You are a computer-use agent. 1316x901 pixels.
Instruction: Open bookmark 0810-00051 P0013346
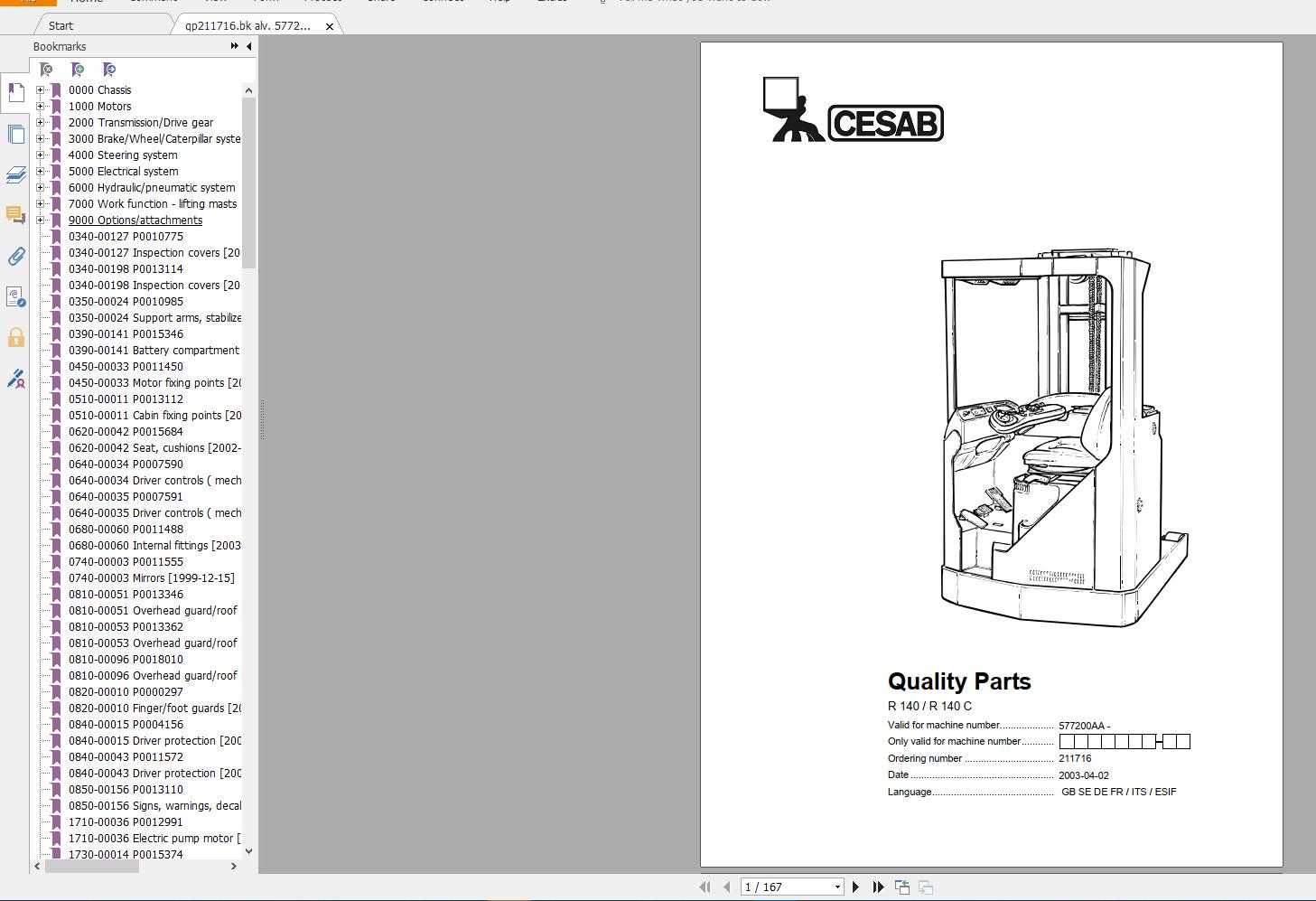[126, 595]
